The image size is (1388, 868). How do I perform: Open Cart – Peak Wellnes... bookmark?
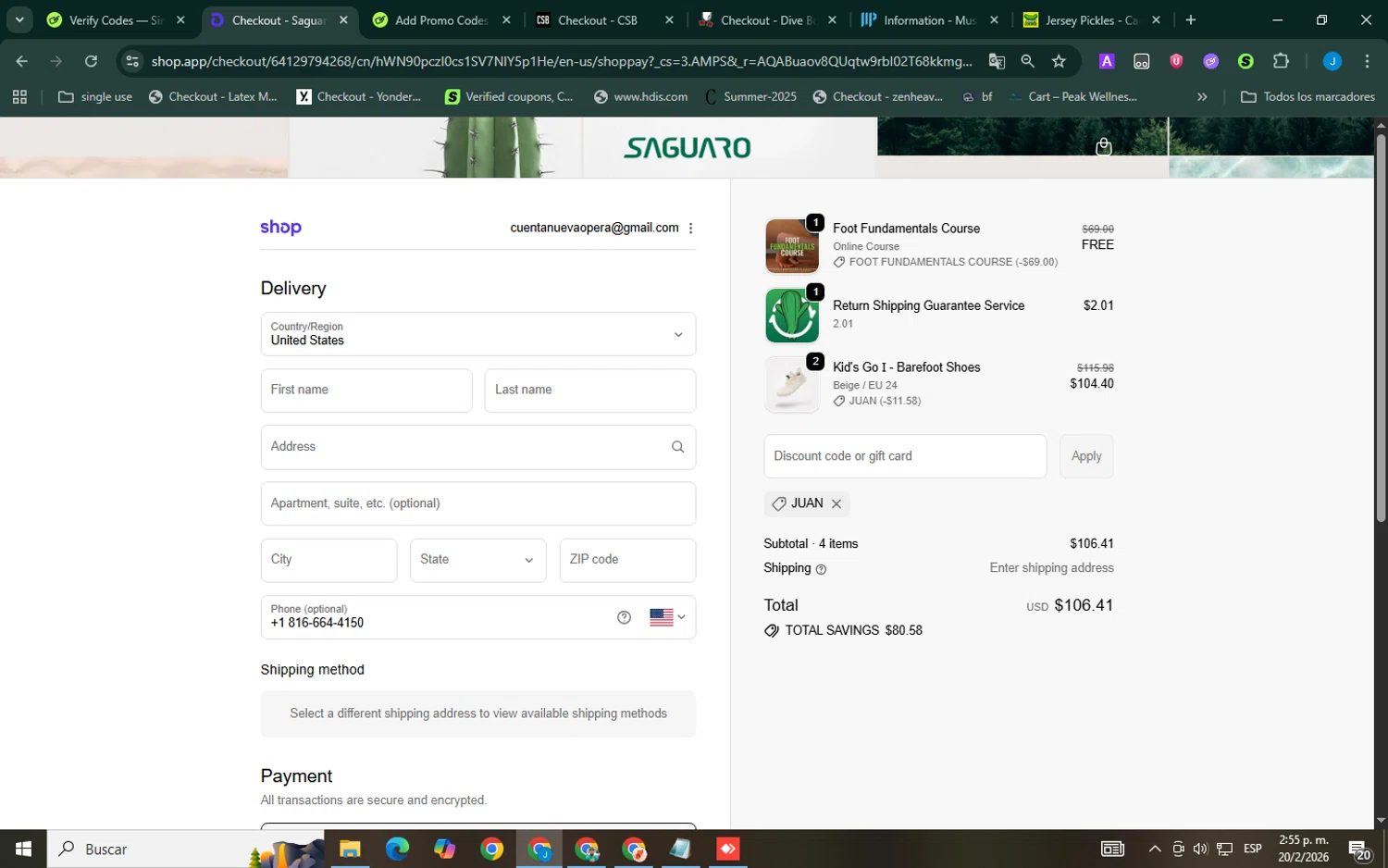[x=1073, y=96]
